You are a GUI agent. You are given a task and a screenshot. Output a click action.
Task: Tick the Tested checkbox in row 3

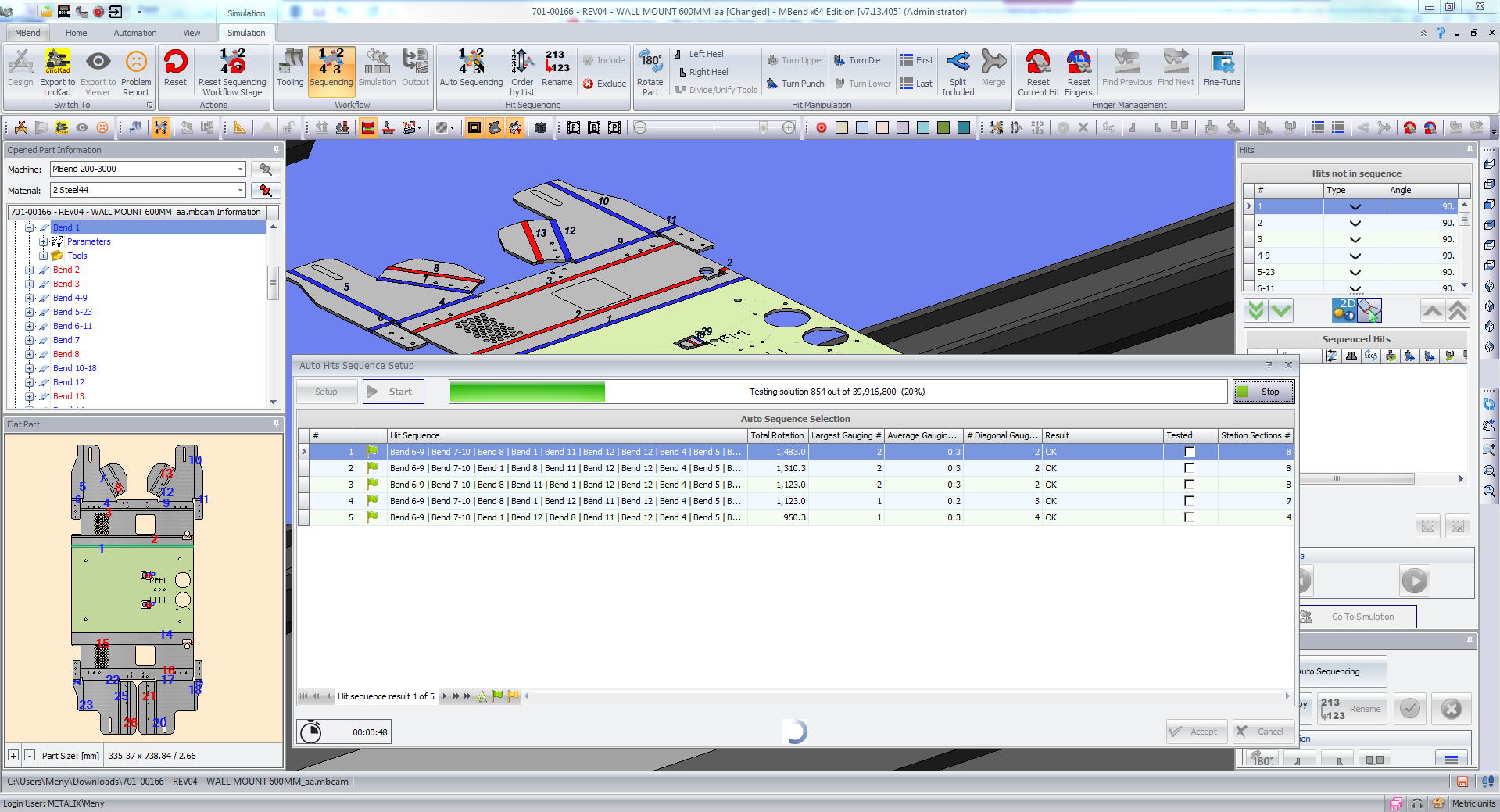tap(1189, 485)
